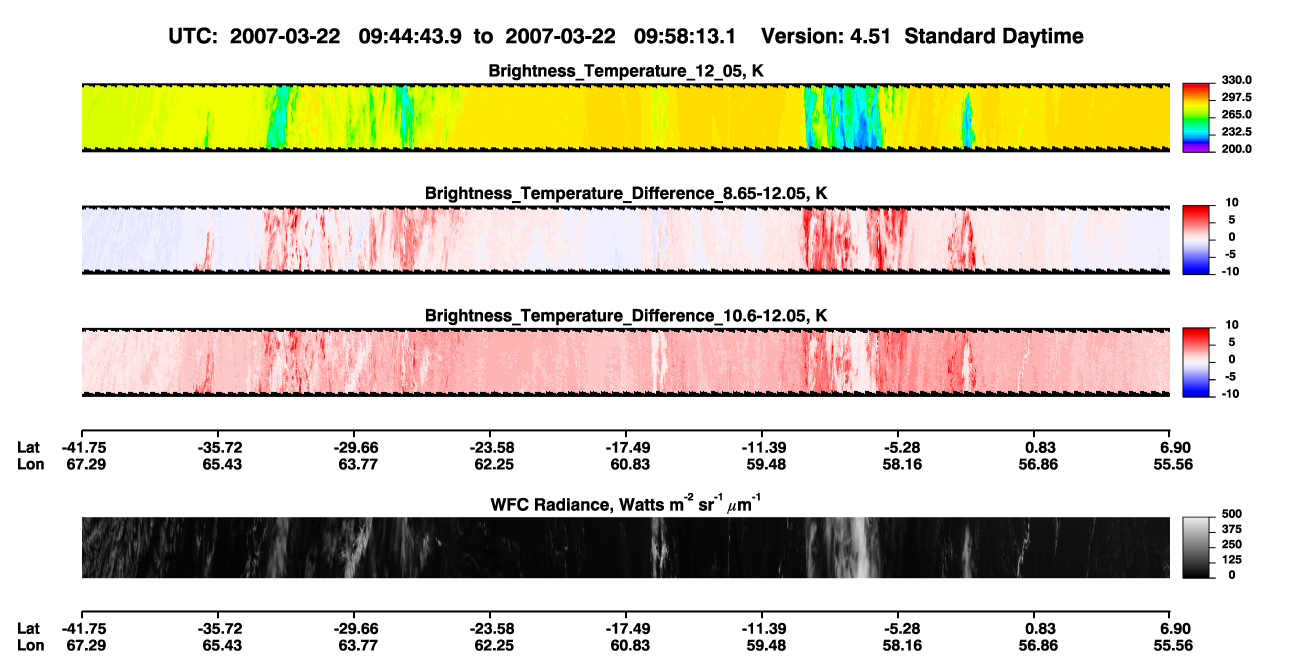Click the 250 label on the WFC colorbar
Viewport: 1300px width, 667px height.
coord(1232,546)
